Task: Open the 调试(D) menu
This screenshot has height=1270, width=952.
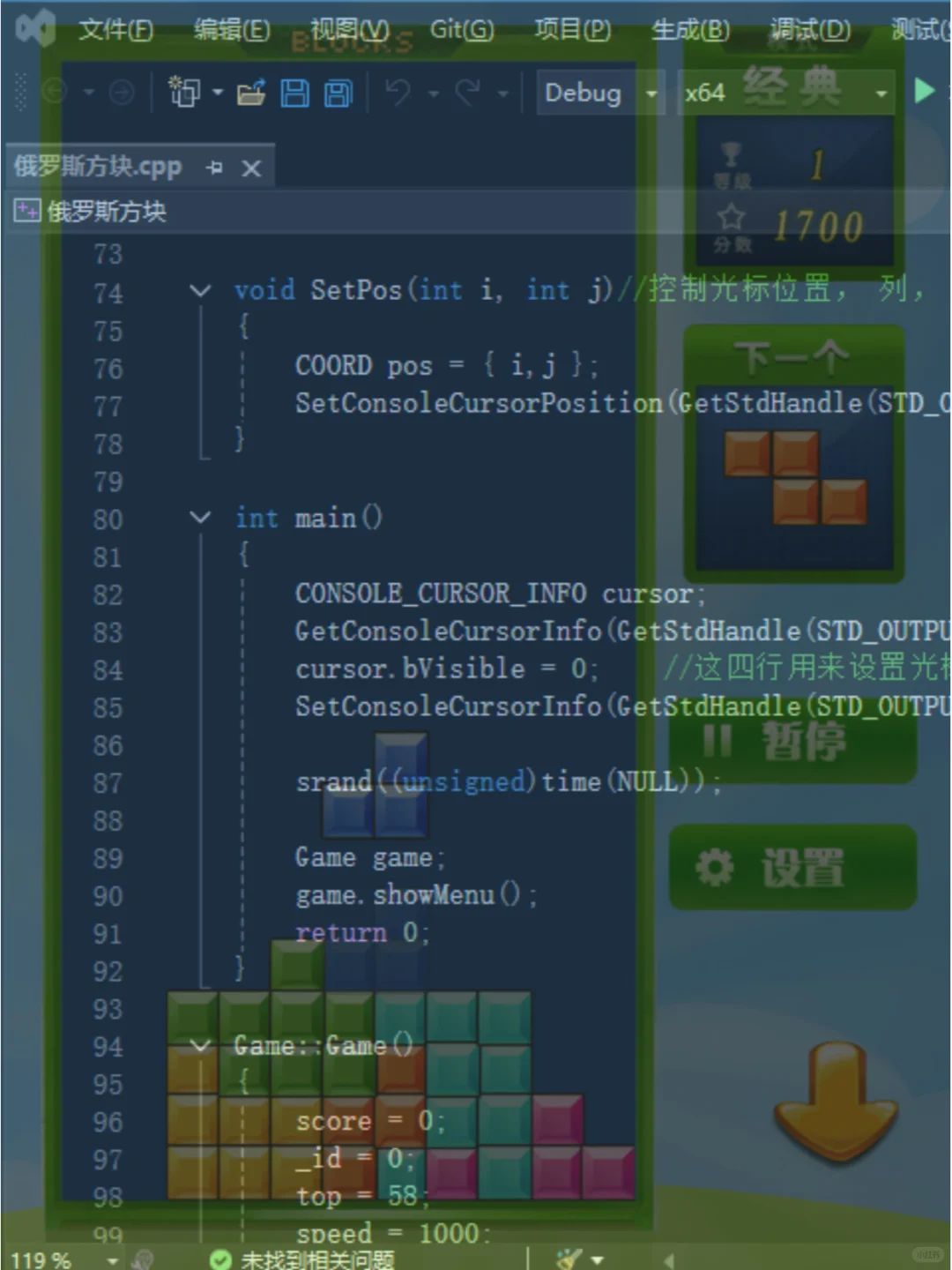Action: pos(810,31)
